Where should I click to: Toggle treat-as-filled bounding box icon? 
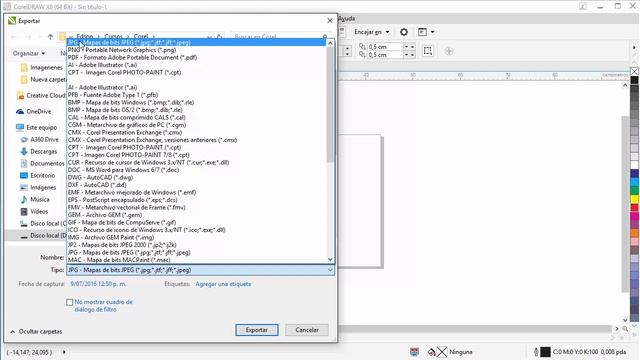[x=428, y=51]
